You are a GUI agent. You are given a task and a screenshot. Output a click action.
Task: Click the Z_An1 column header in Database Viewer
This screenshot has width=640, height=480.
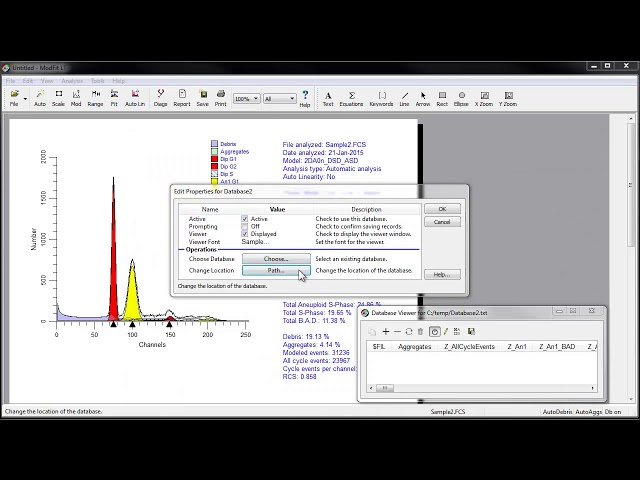pyautogui.click(x=517, y=347)
